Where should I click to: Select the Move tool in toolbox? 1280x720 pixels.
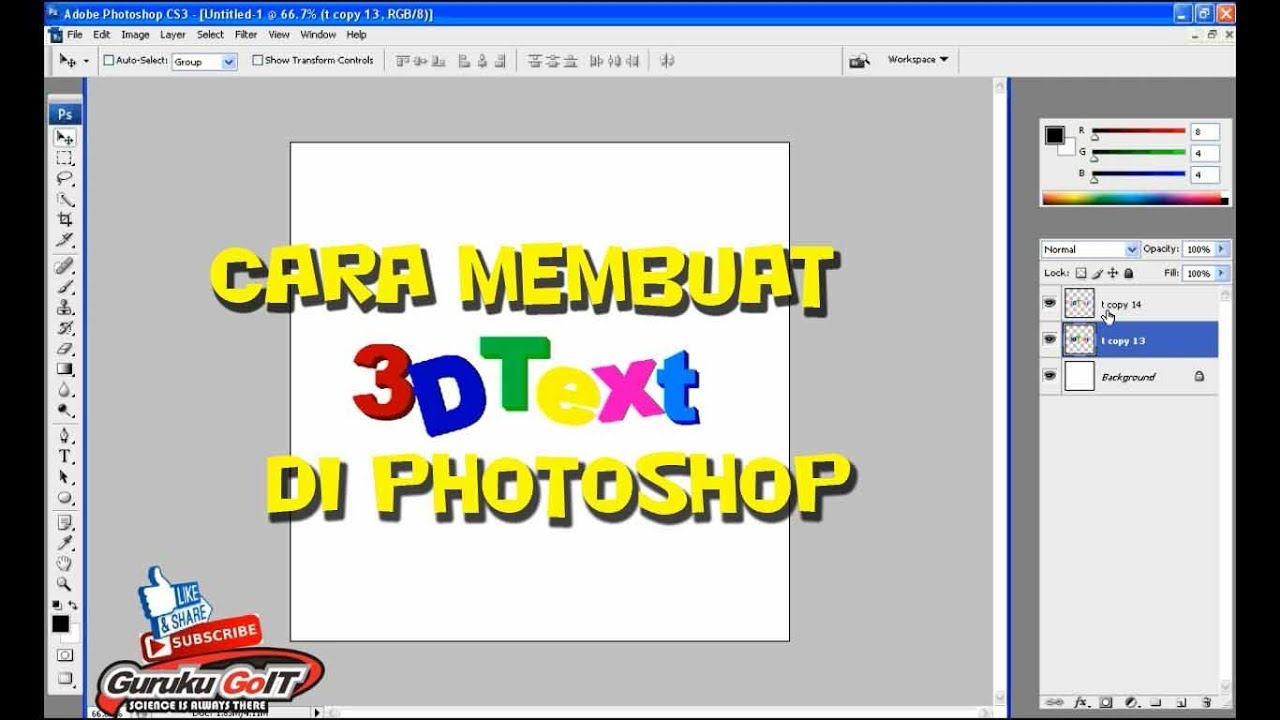(x=65, y=138)
